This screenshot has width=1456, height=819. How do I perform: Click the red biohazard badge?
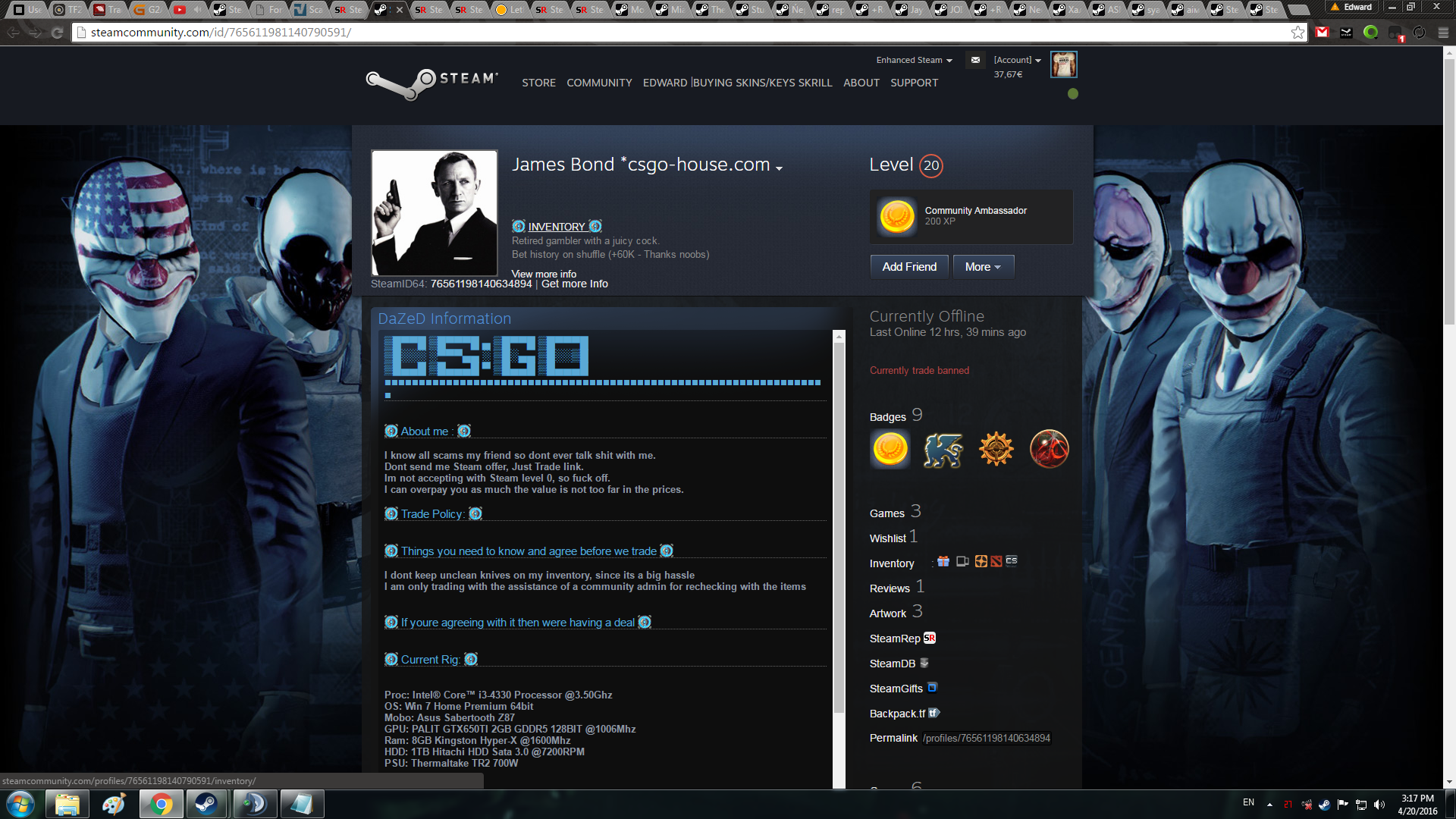[1049, 450]
